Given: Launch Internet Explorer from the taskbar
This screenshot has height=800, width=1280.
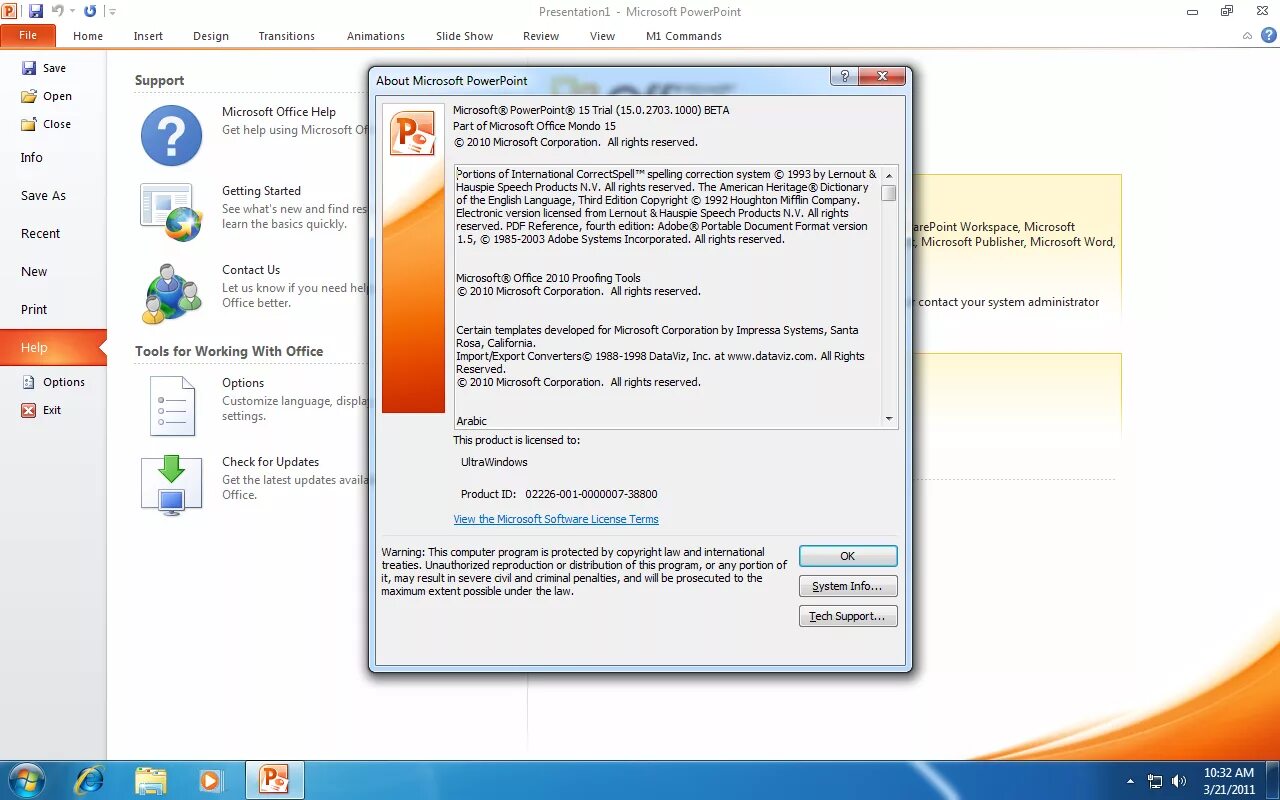Looking at the screenshot, I should coord(90,780).
